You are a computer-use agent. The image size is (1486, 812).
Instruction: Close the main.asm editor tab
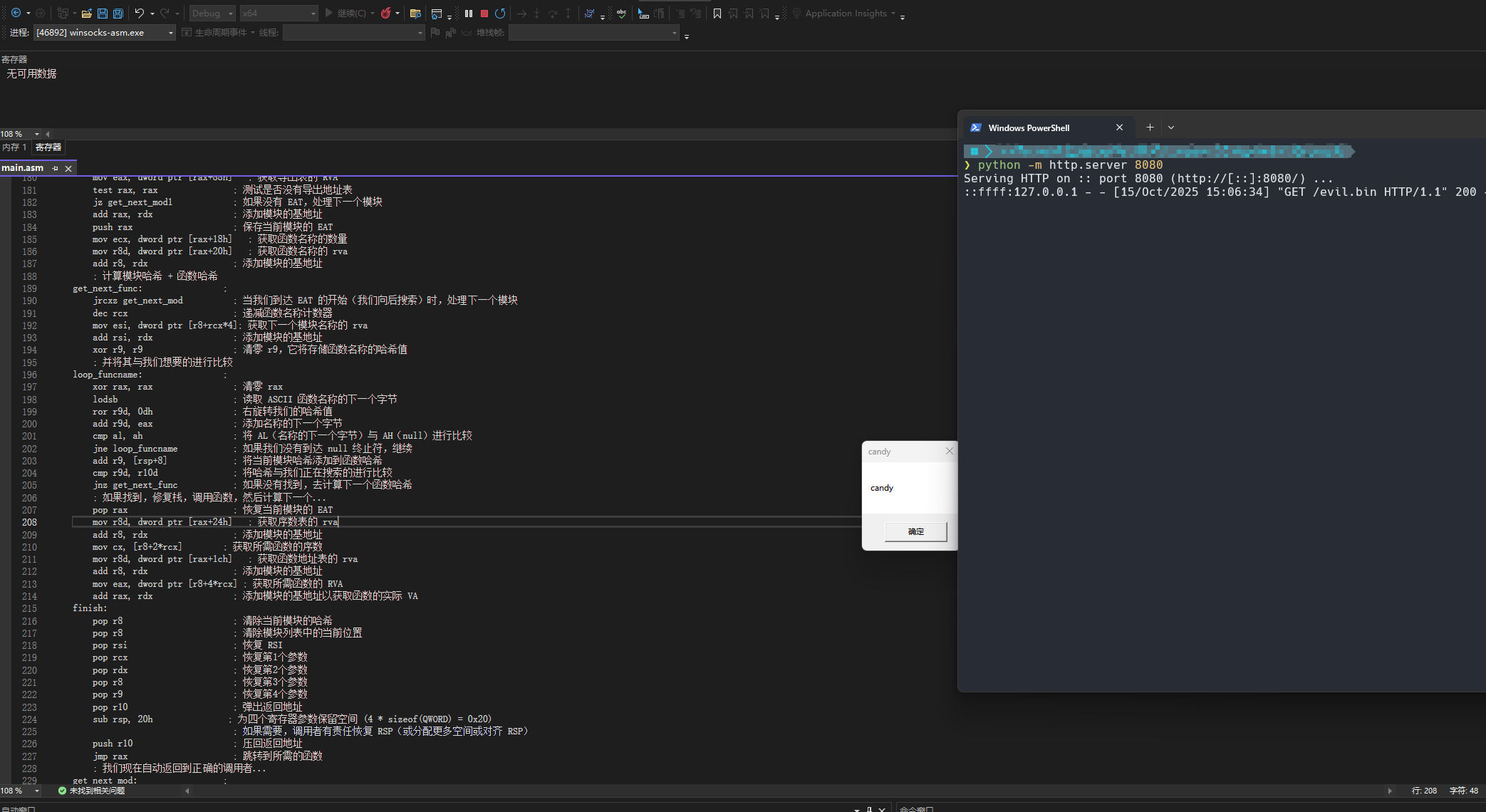pos(68,168)
